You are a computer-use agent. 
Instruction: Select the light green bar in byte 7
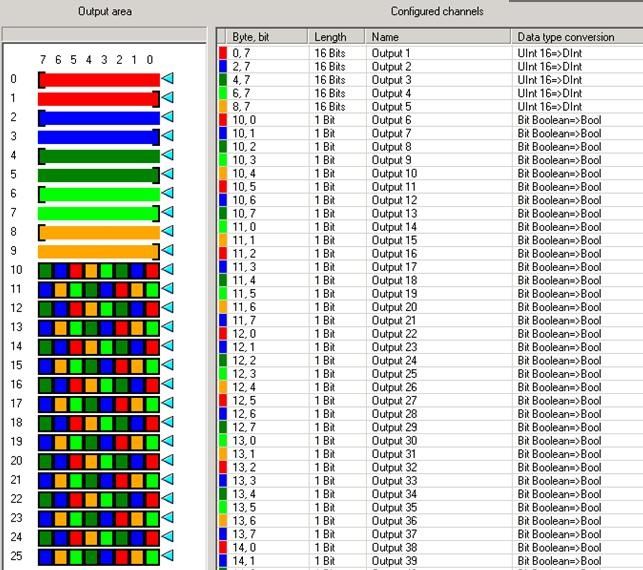99,213
